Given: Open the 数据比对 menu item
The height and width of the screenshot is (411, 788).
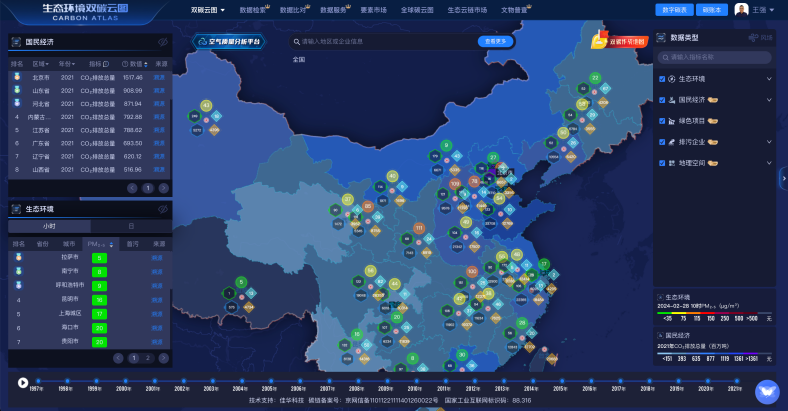Looking at the screenshot, I should tap(294, 10).
